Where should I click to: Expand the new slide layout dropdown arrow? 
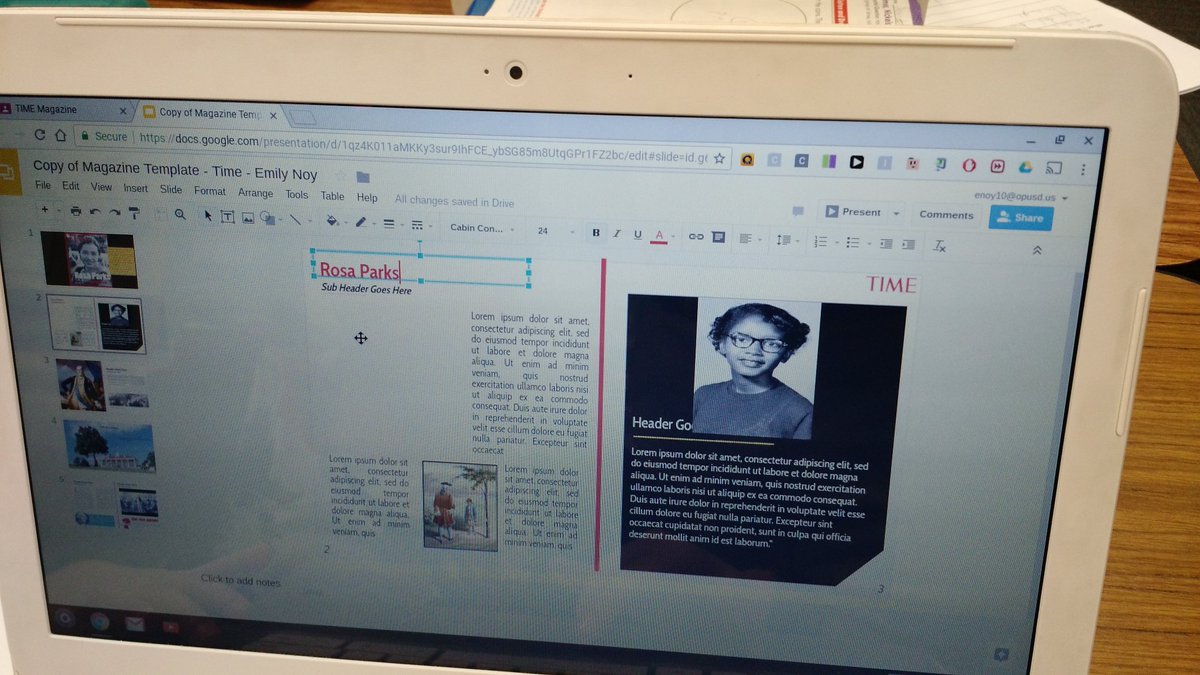(59, 211)
